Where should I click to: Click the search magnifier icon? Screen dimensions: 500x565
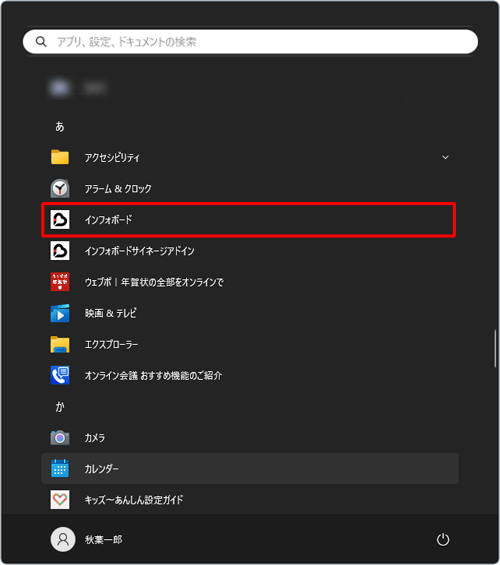pyautogui.click(x=41, y=42)
